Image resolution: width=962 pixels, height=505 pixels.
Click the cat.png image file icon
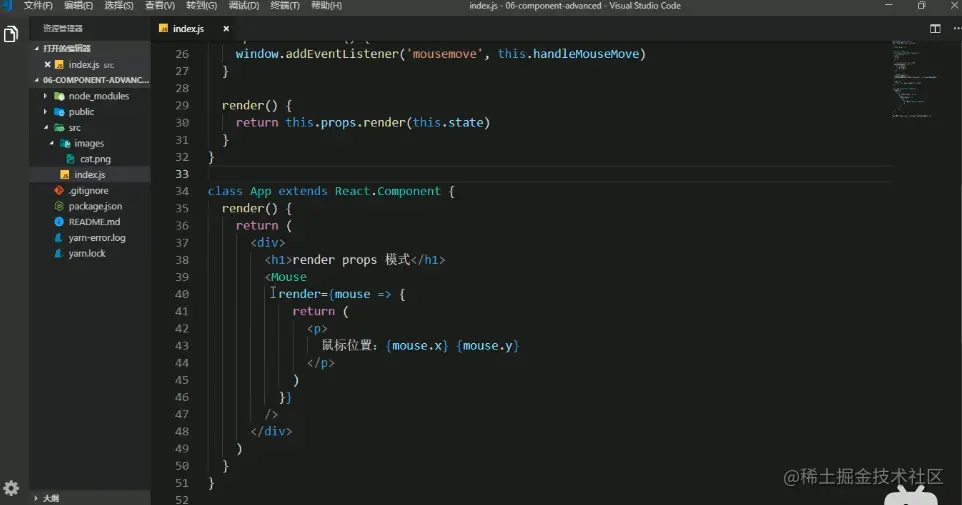pyautogui.click(x=71, y=159)
